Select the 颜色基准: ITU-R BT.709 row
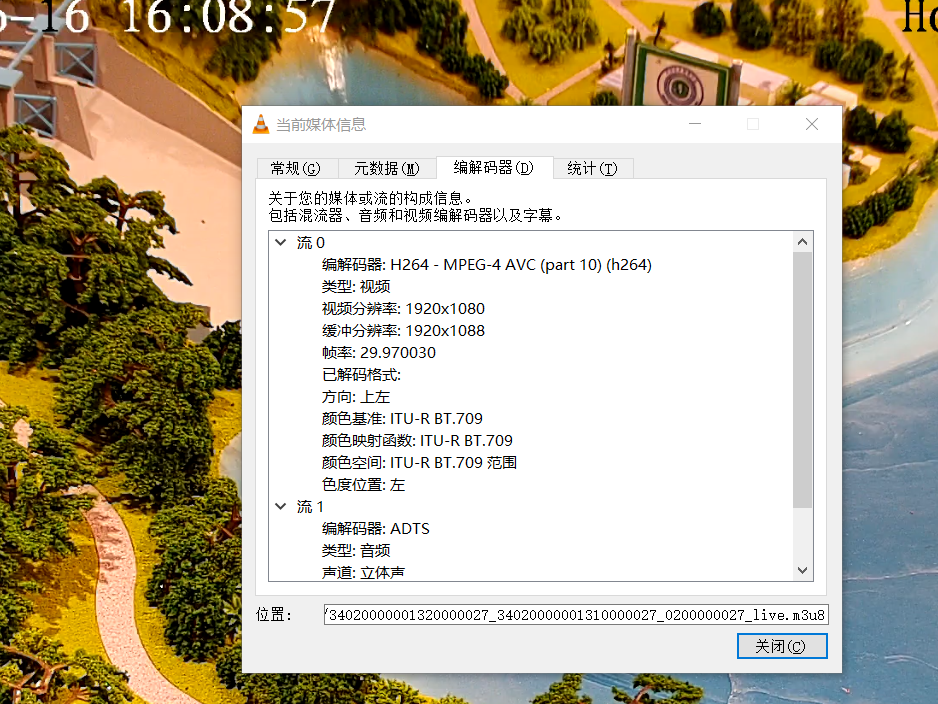Screen dimensions: 938x704 coord(402,419)
